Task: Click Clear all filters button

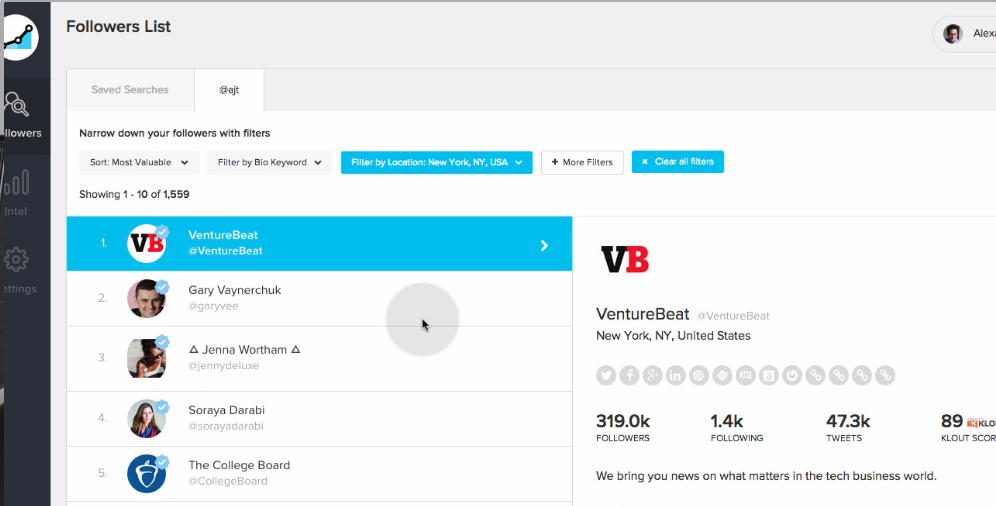Action: coord(678,162)
